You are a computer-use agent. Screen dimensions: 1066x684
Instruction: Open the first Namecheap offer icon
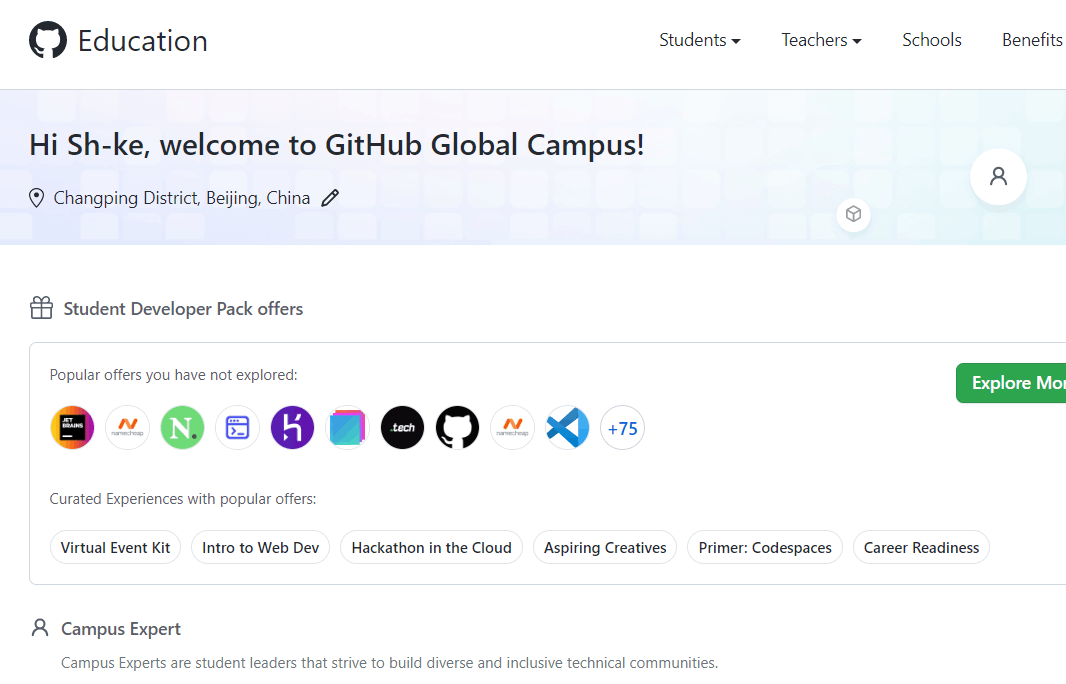point(127,428)
